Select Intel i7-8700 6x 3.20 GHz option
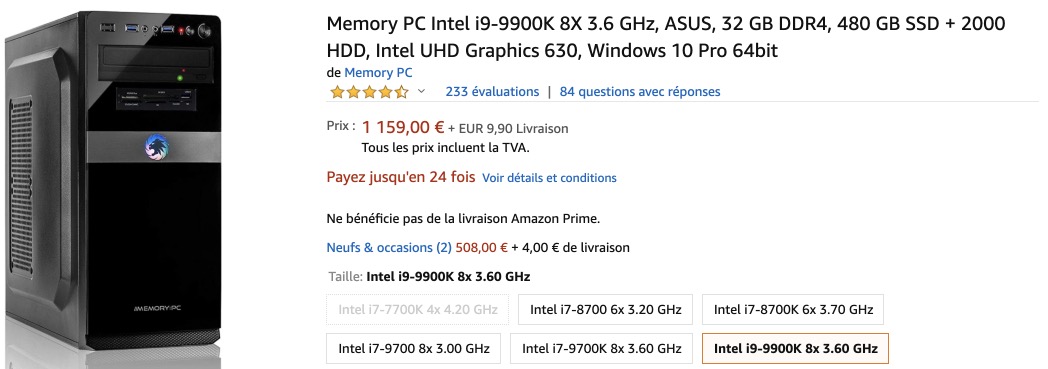Viewport: 1048px width, 369px height. pos(606,310)
